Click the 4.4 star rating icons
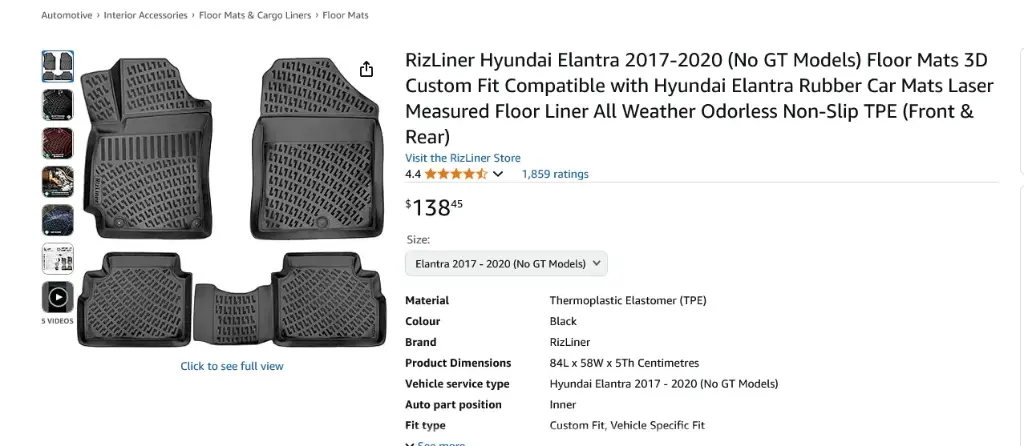Screen dimensions: 1024x446 pos(455,174)
